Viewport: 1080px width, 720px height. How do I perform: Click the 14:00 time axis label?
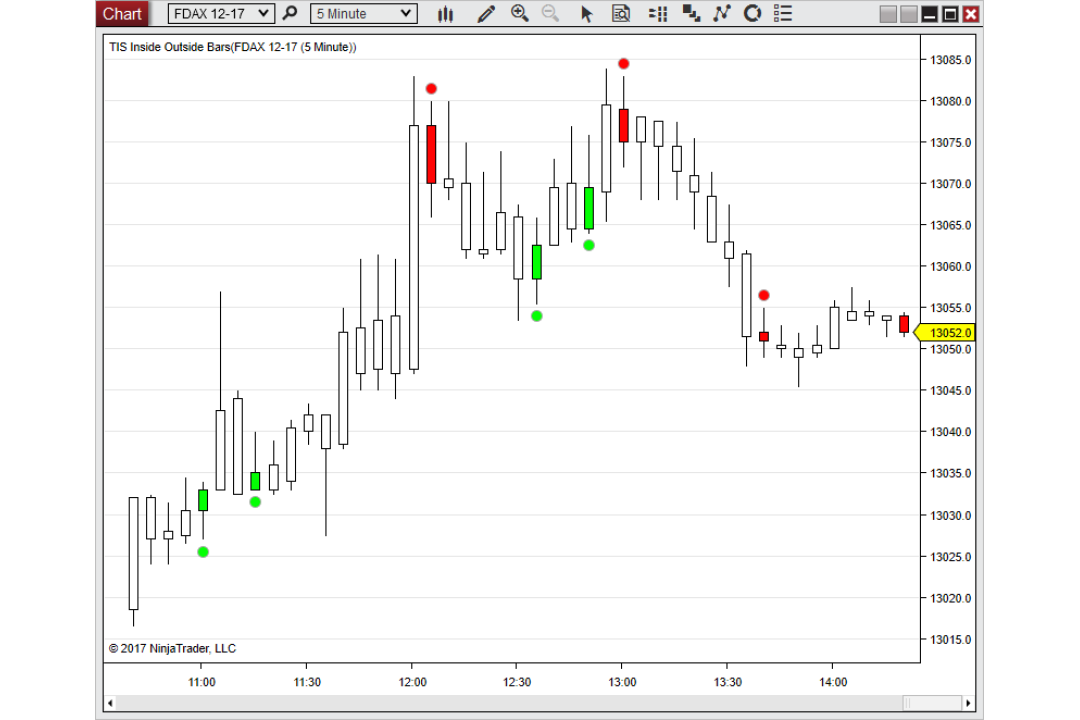click(833, 682)
